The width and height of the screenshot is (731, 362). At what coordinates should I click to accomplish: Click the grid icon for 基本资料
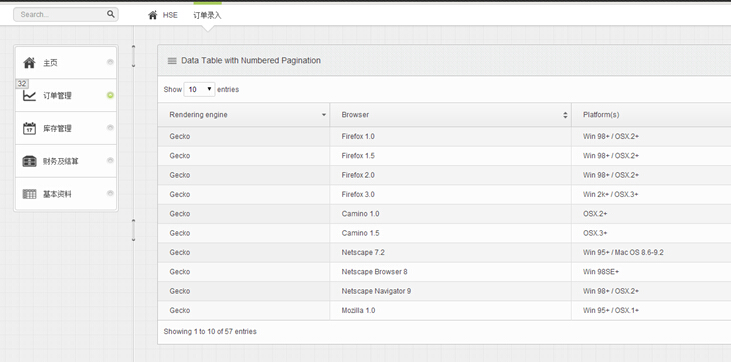pyautogui.click(x=29, y=194)
